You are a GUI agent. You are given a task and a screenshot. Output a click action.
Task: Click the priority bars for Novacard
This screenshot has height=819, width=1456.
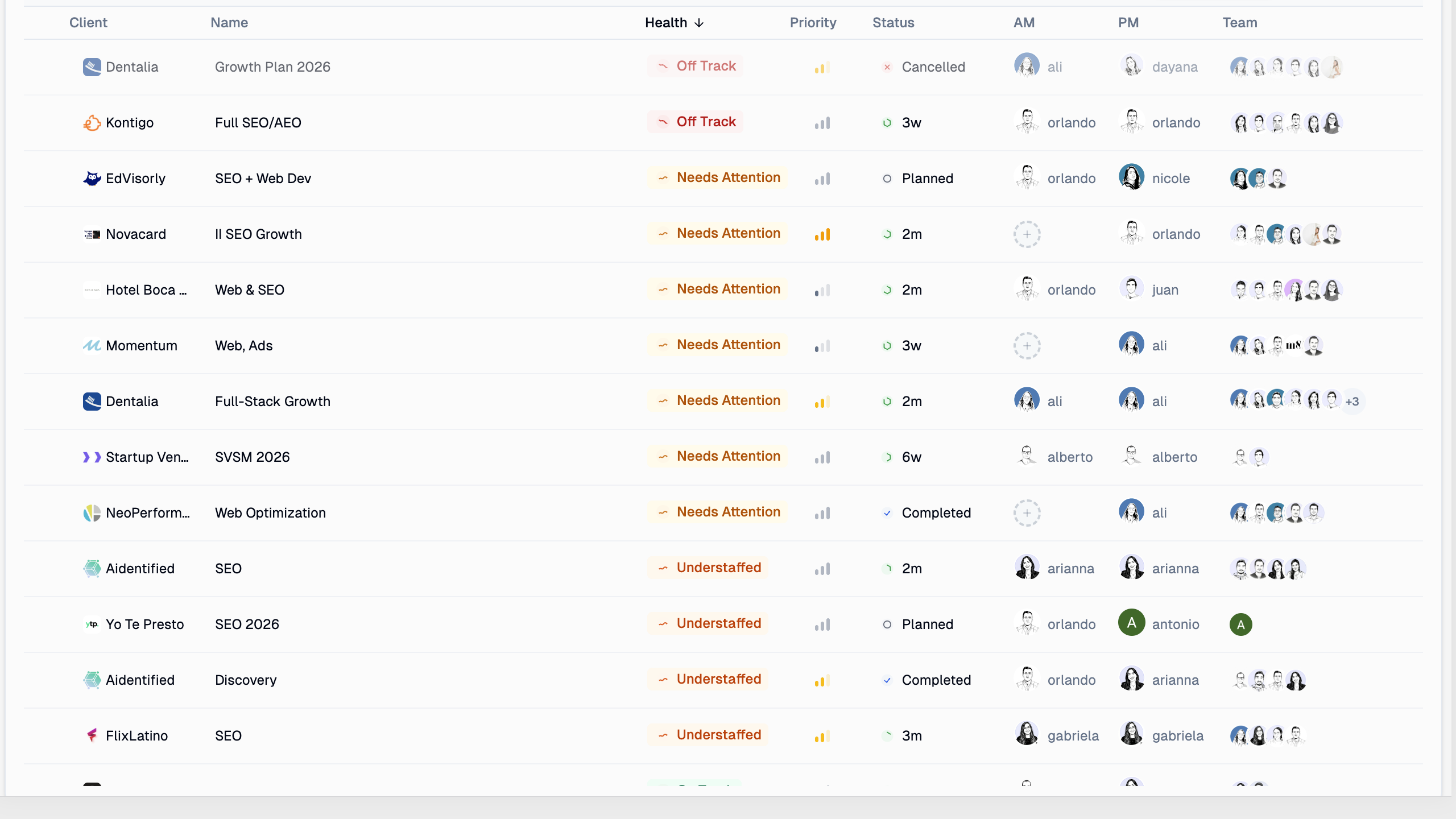[x=822, y=234]
